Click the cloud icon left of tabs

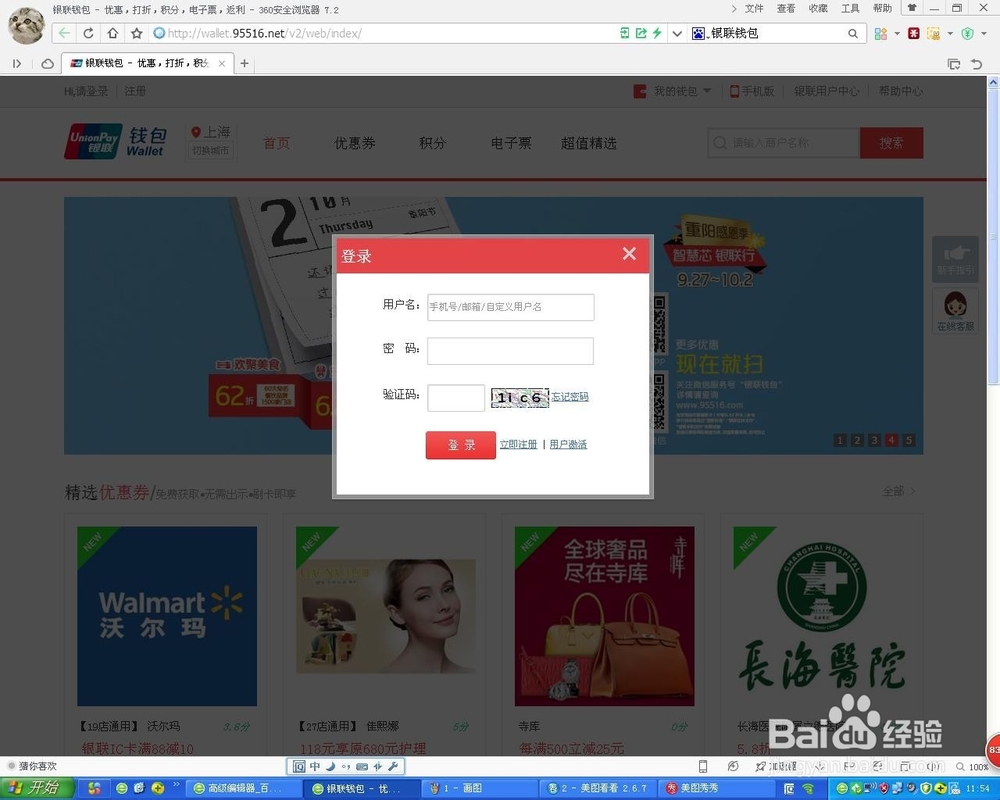pos(47,63)
